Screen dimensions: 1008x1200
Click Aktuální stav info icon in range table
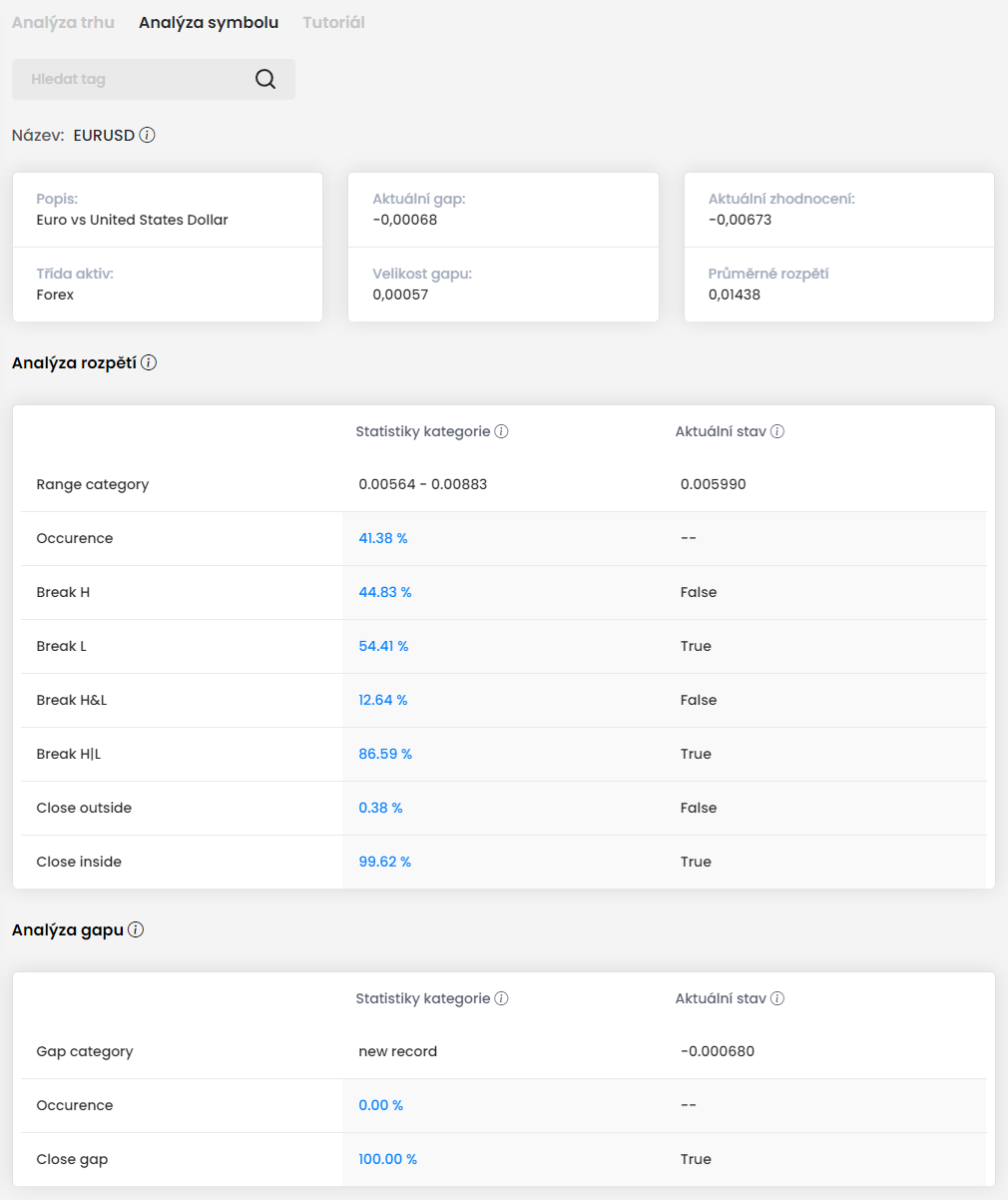(x=777, y=432)
